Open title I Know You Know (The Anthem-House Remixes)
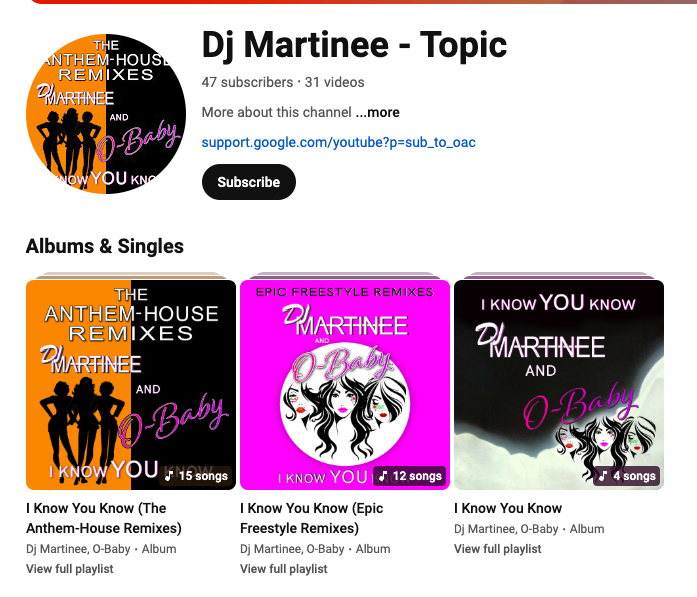Image resolution: width=697 pixels, height=597 pixels. (104, 518)
